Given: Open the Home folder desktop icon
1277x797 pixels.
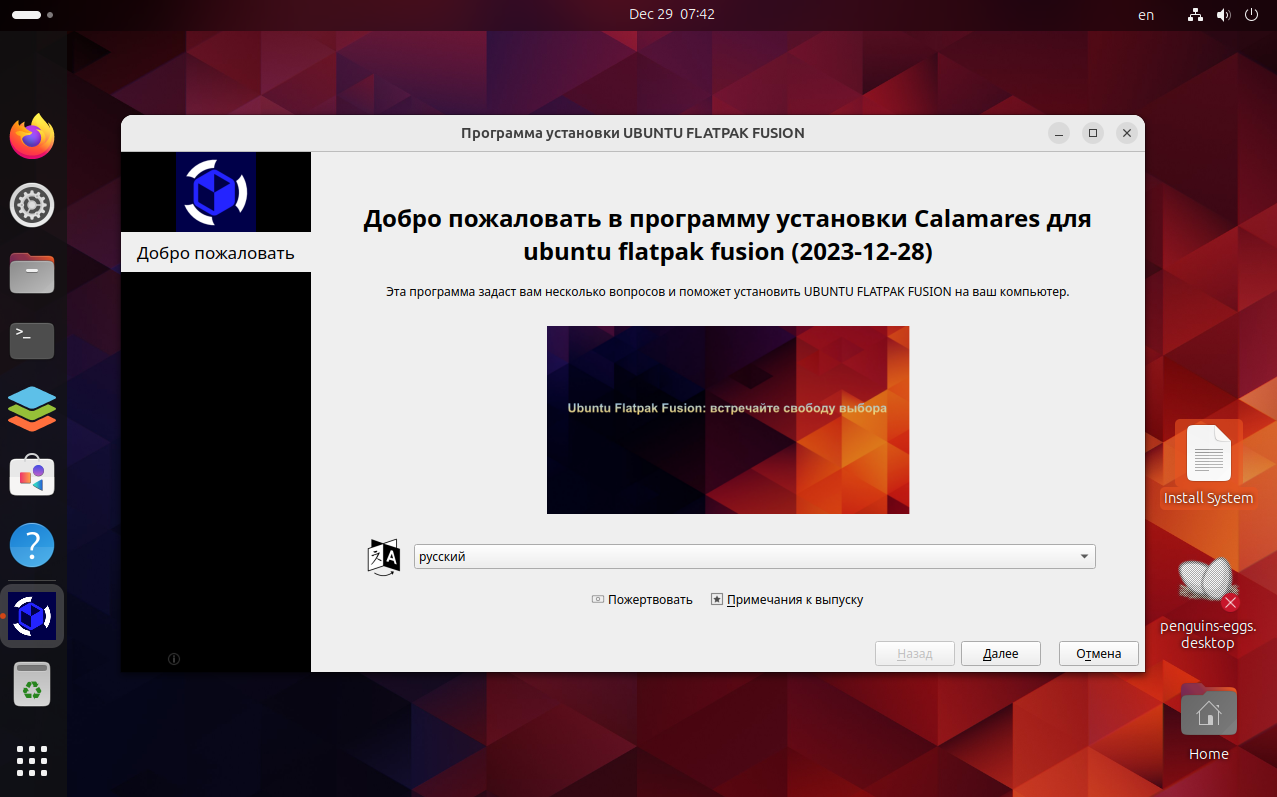Looking at the screenshot, I should point(1208,723).
